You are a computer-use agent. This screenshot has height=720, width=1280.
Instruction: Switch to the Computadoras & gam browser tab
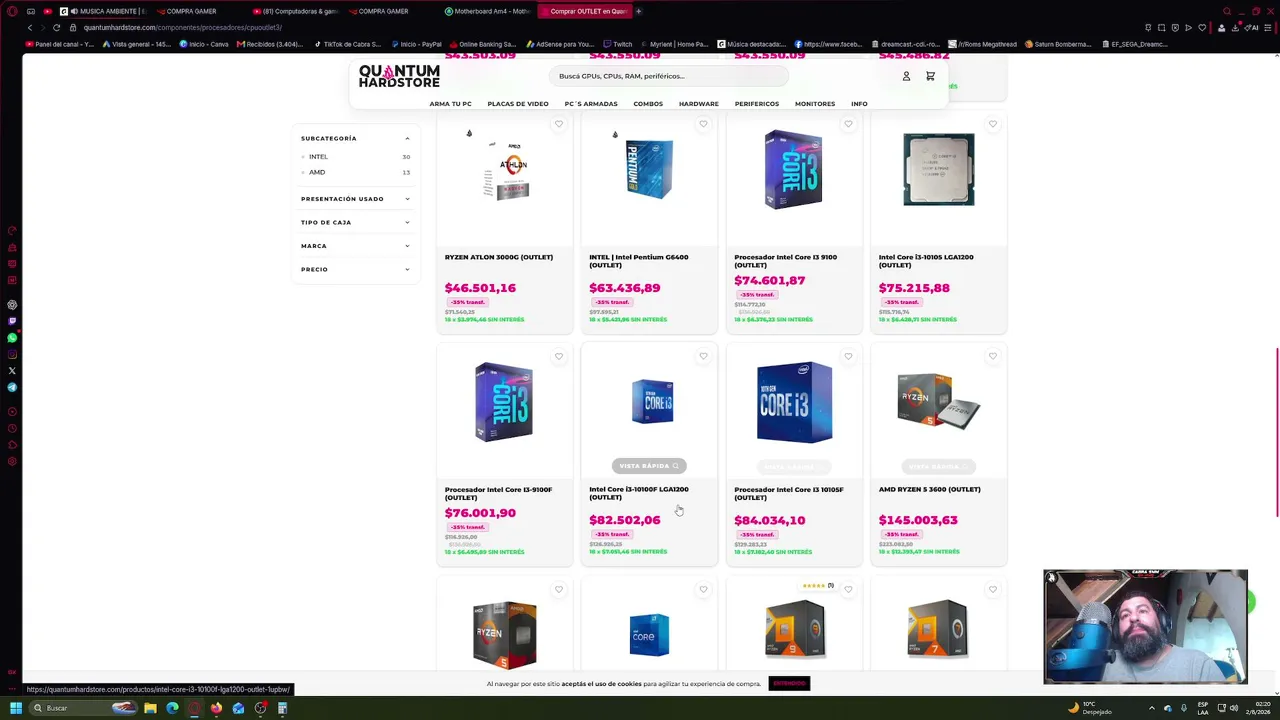[294, 11]
